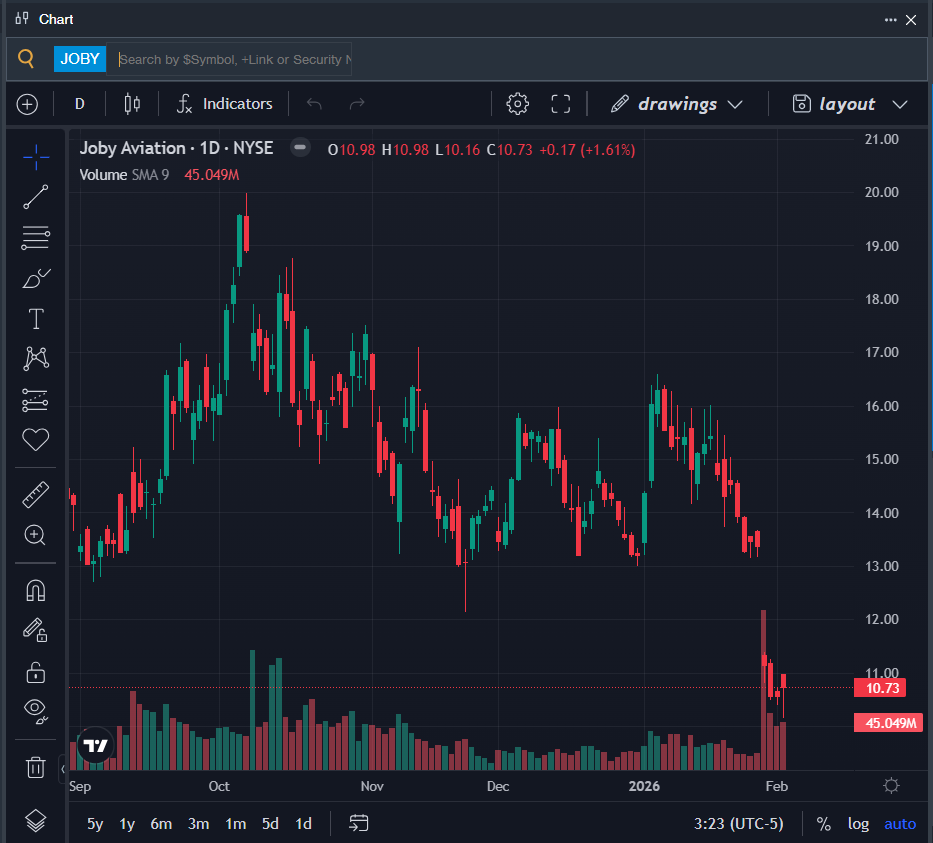The width and height of the screenshot is (933, 843).
Task: Hide all drawings with eye icon
Action: coord(36,710)
